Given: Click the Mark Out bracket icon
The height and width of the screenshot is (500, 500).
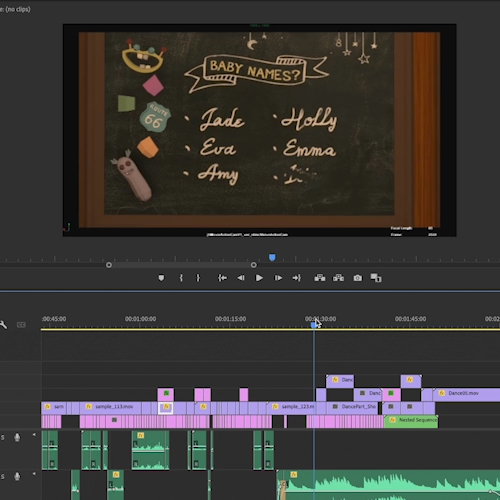Looking at the screenshot, I should tap(198, 278).
